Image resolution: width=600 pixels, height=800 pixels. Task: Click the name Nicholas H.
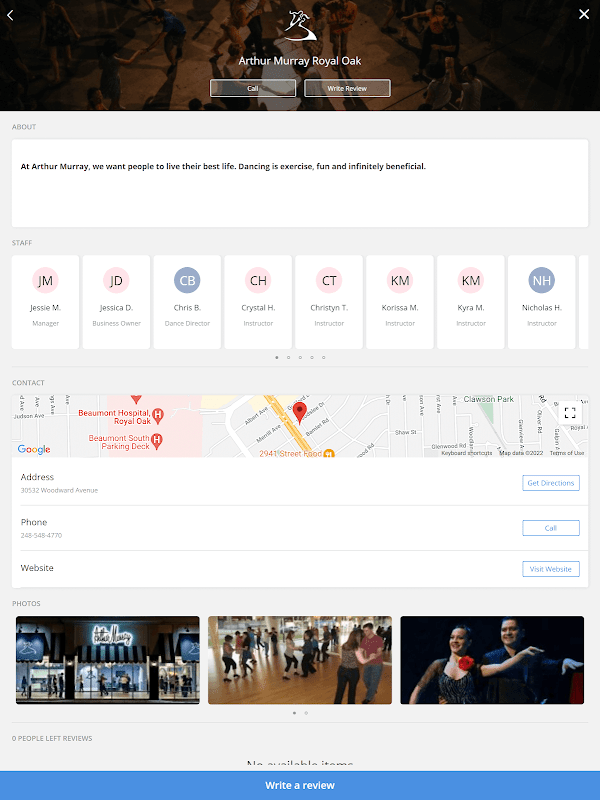point(542,308)
